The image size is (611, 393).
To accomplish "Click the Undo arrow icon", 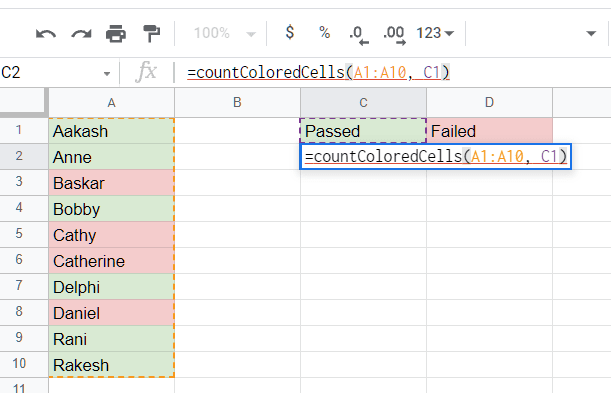I will 46,34.
